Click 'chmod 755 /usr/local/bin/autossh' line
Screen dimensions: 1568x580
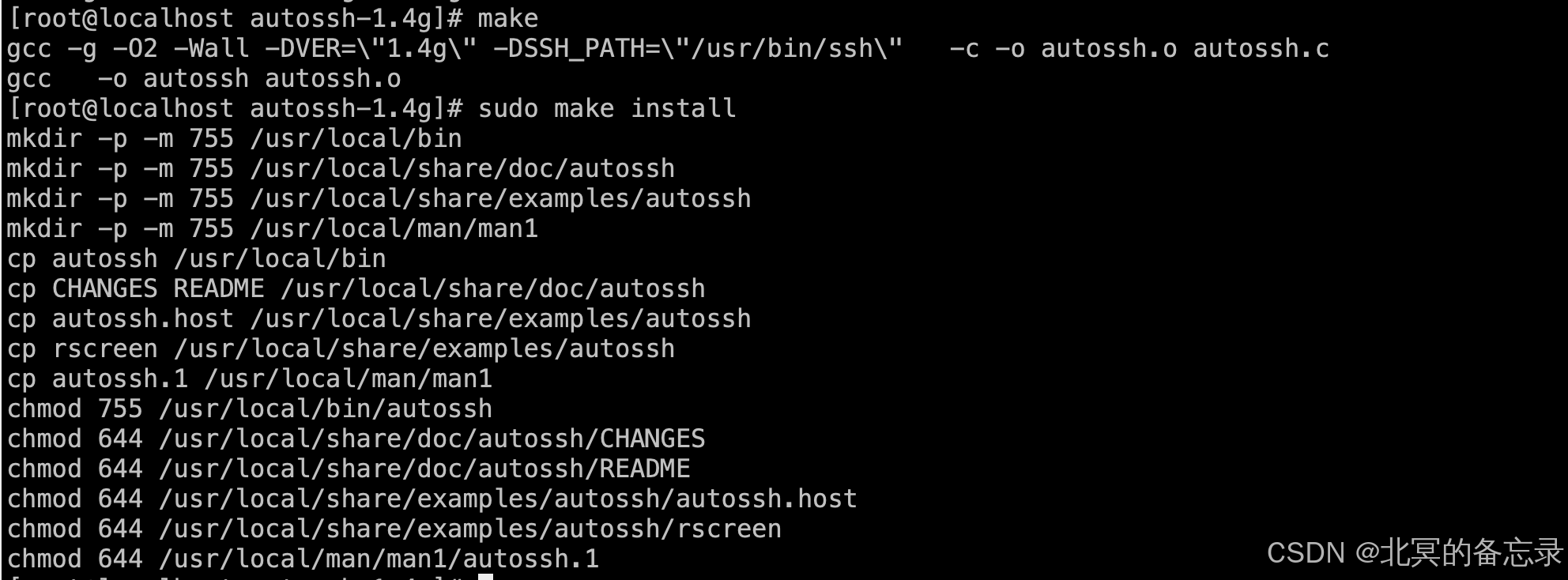[x=250, y=409]
